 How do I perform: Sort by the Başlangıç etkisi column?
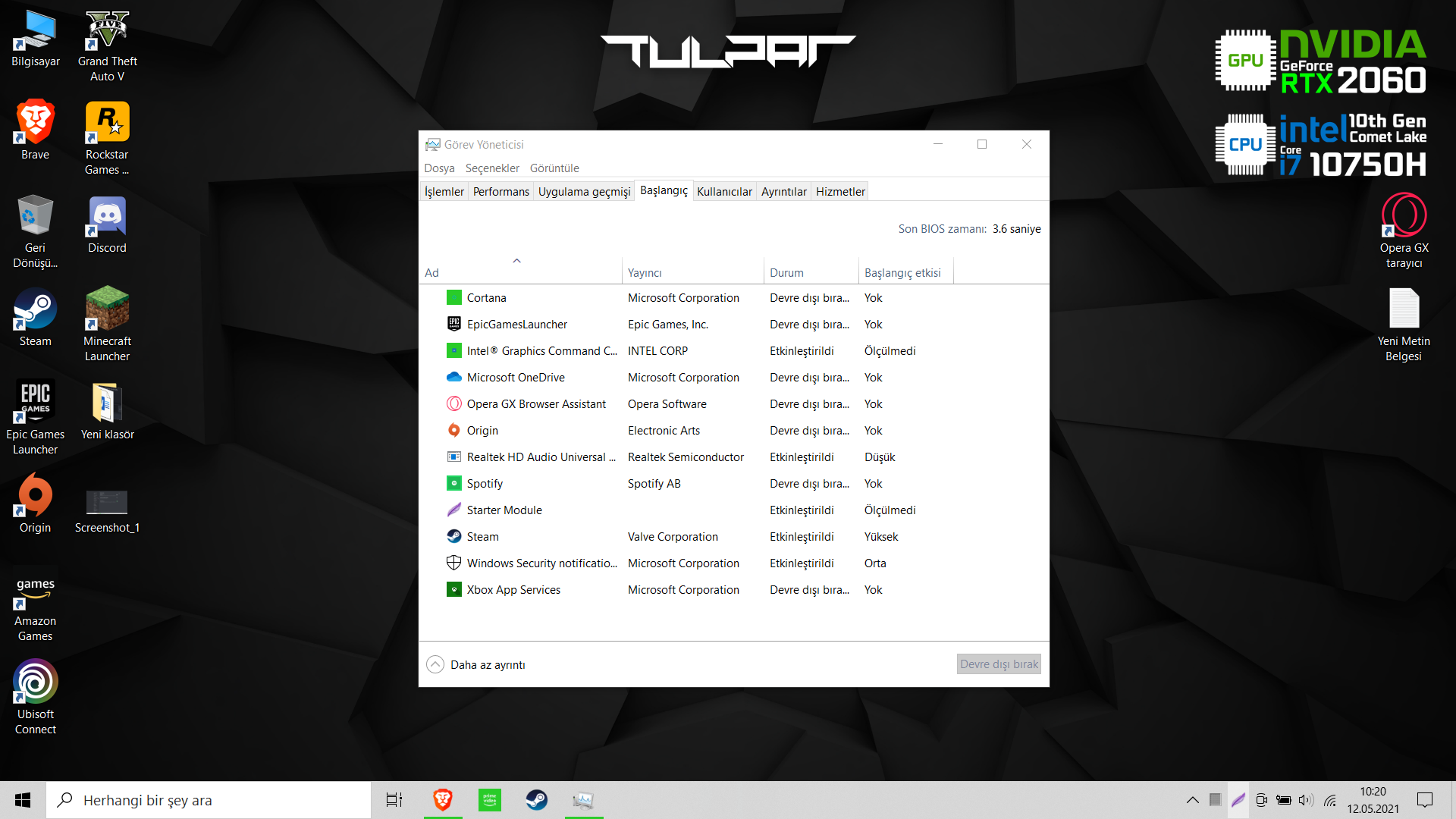click(902, 273)
